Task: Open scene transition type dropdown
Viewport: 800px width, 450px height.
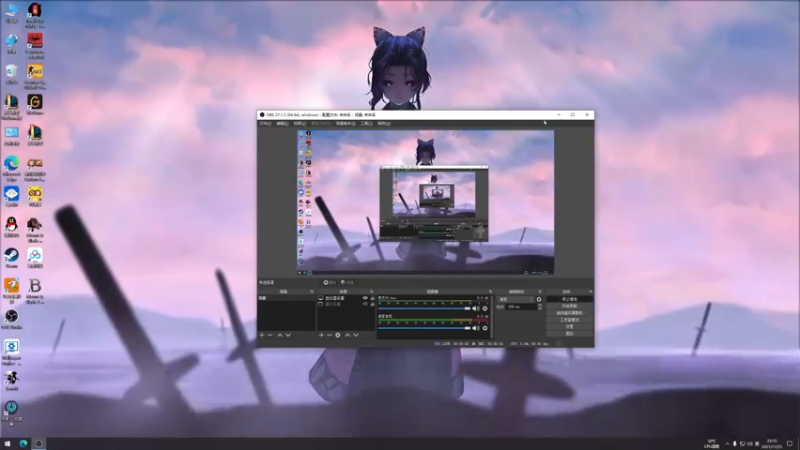Action: 516,299
